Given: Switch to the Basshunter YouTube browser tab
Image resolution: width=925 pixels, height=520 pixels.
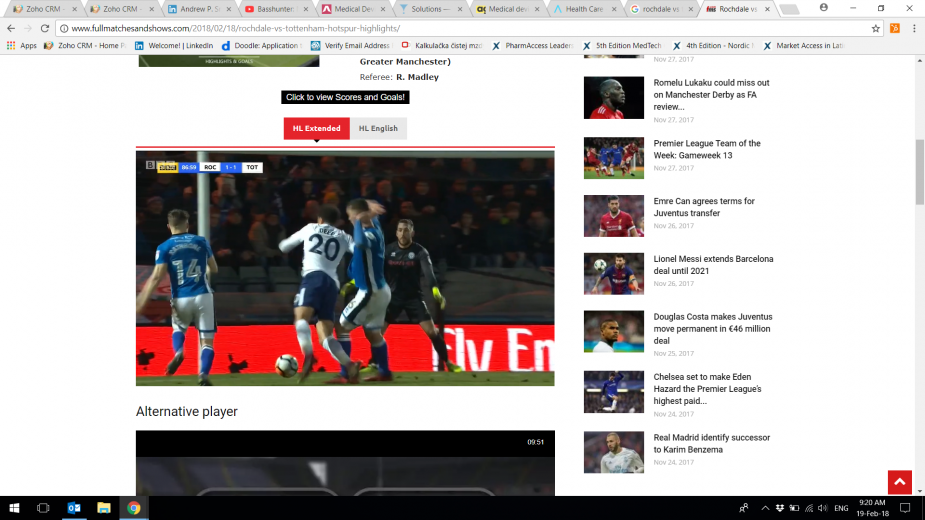Looking at the screenshot, I should [275, 8].
